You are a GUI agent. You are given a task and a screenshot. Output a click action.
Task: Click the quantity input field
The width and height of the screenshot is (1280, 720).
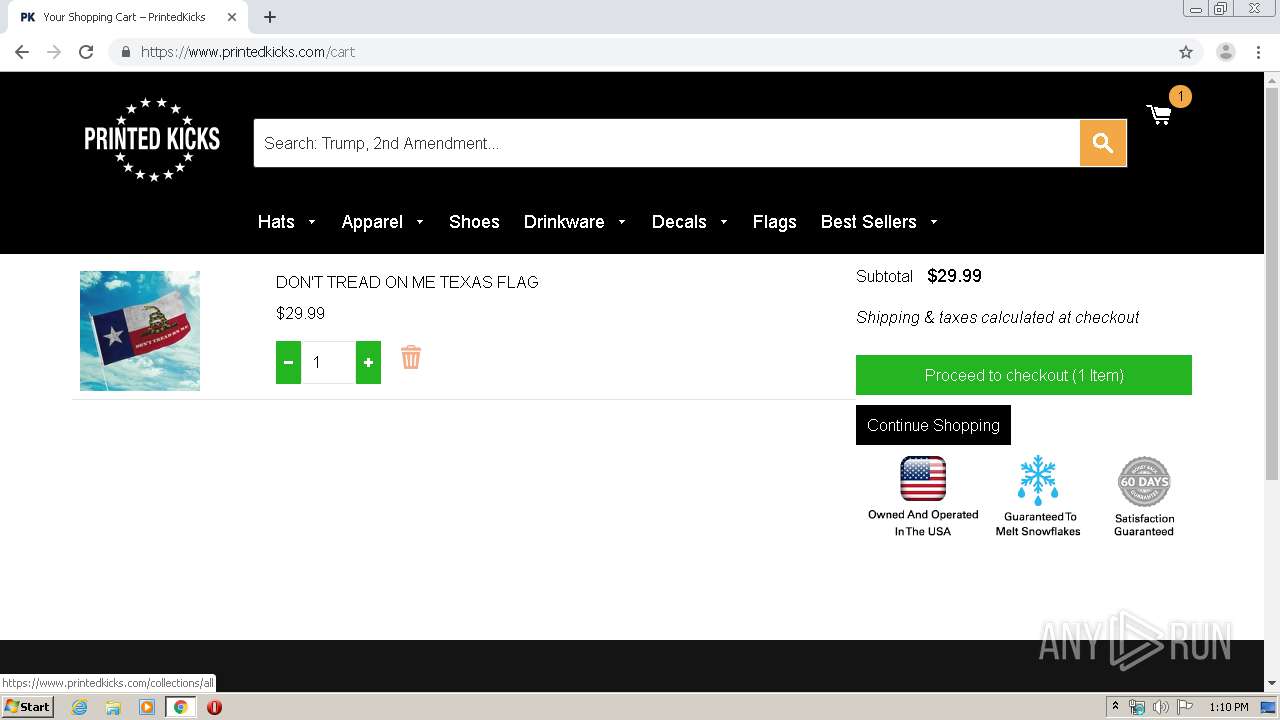tap(328, 362)
